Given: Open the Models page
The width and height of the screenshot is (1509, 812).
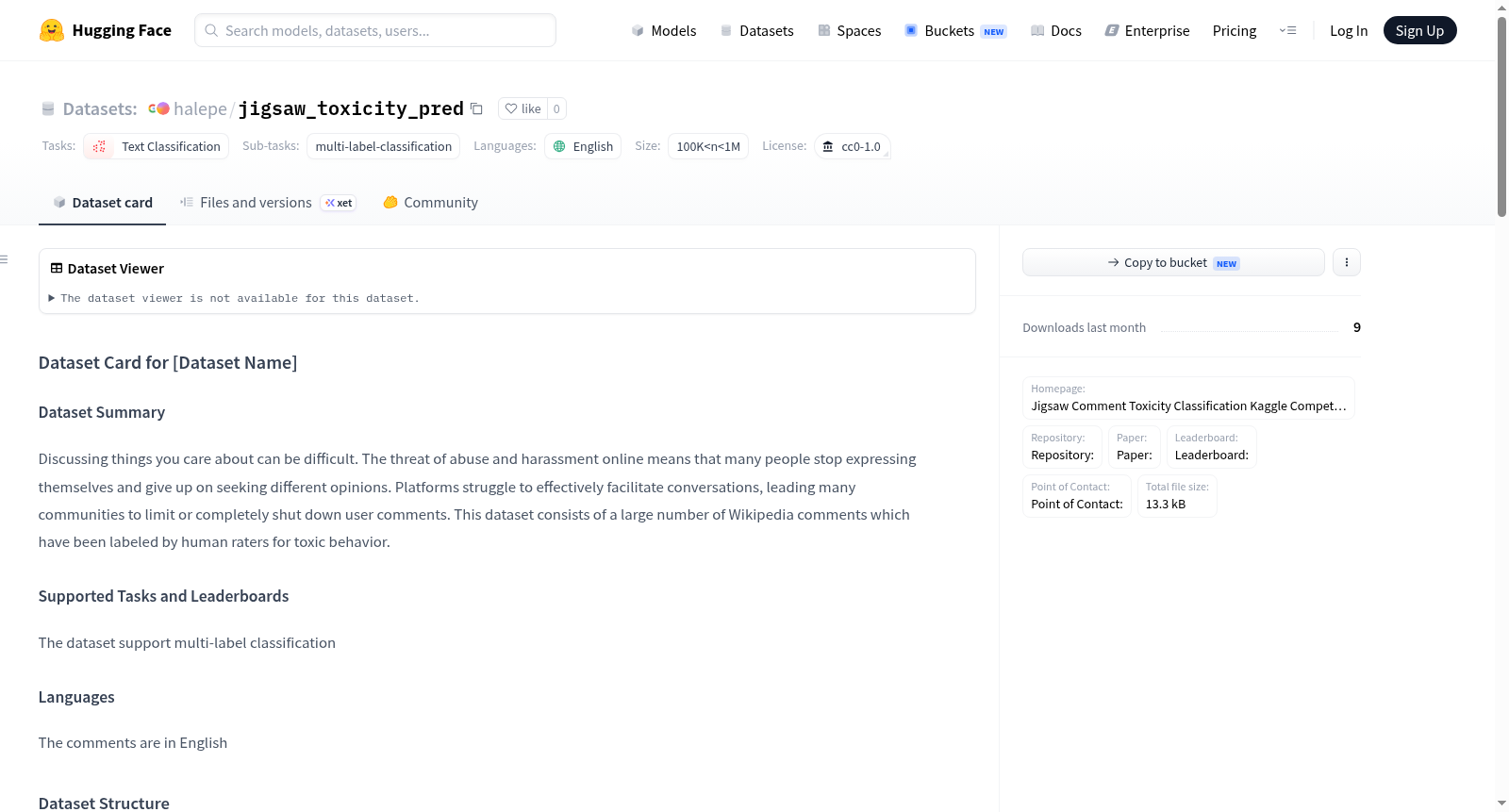Looking at the screenshot, I should click(x=664, y=30).
